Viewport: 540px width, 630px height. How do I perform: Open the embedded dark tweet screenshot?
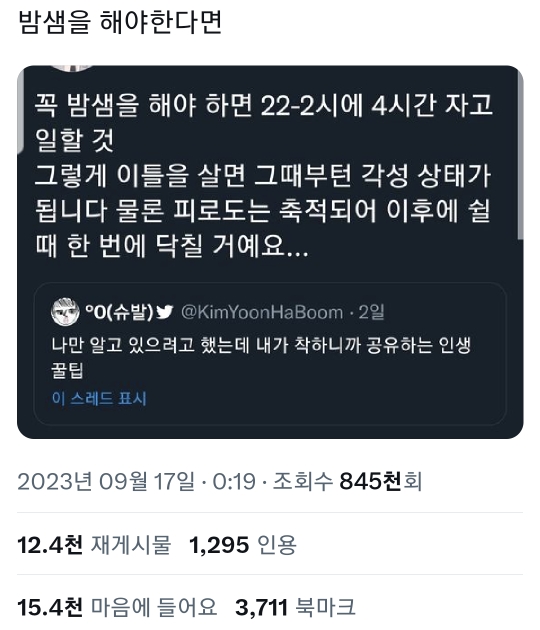tap(270, 252)
